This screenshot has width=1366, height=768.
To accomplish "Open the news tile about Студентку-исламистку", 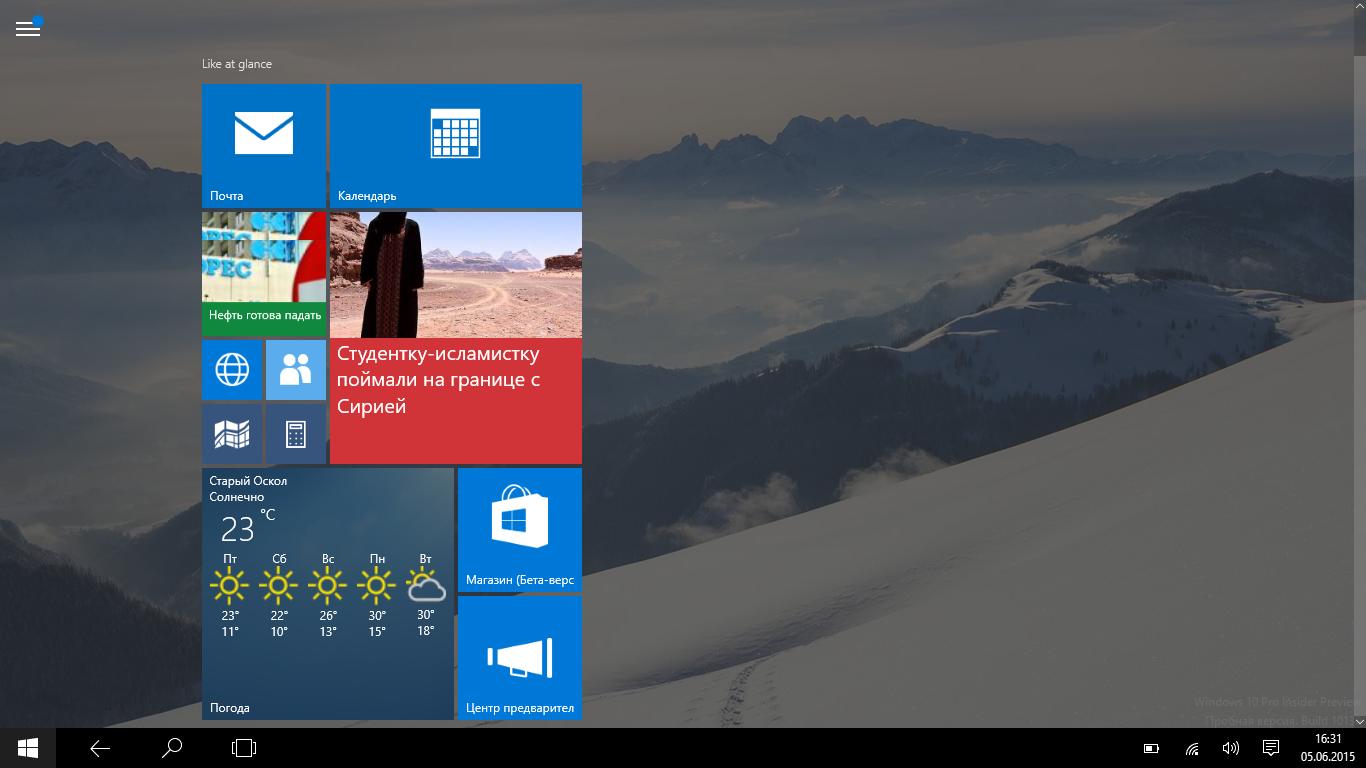I will [x=455, y=338].
